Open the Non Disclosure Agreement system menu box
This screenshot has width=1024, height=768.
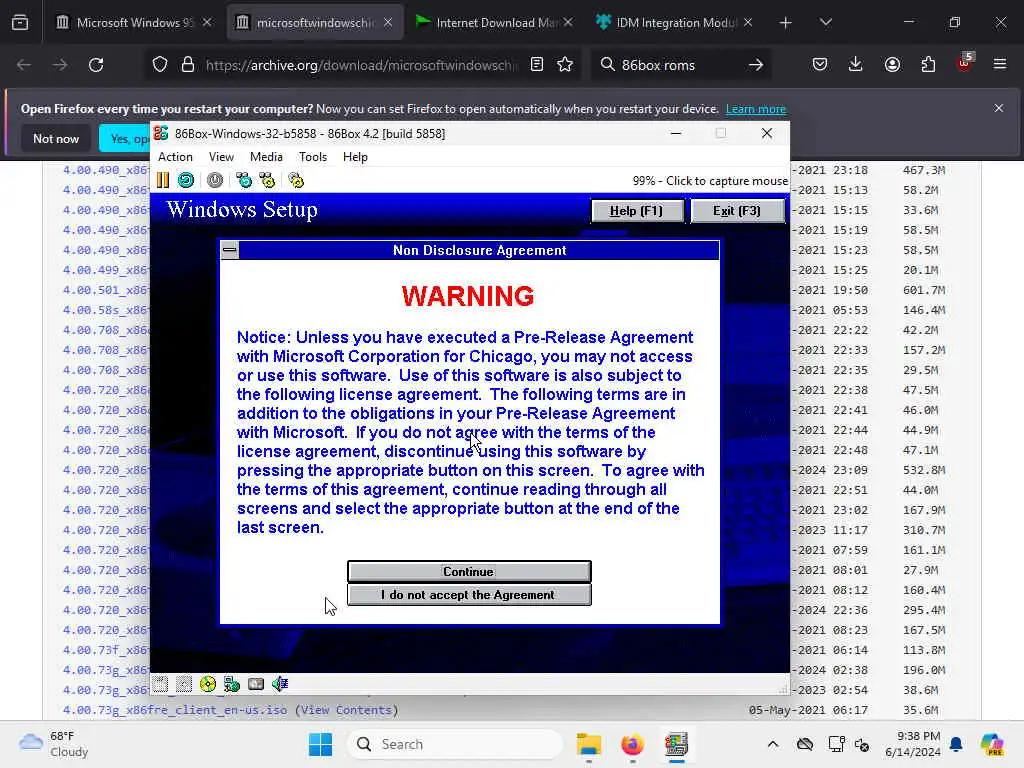230,250
